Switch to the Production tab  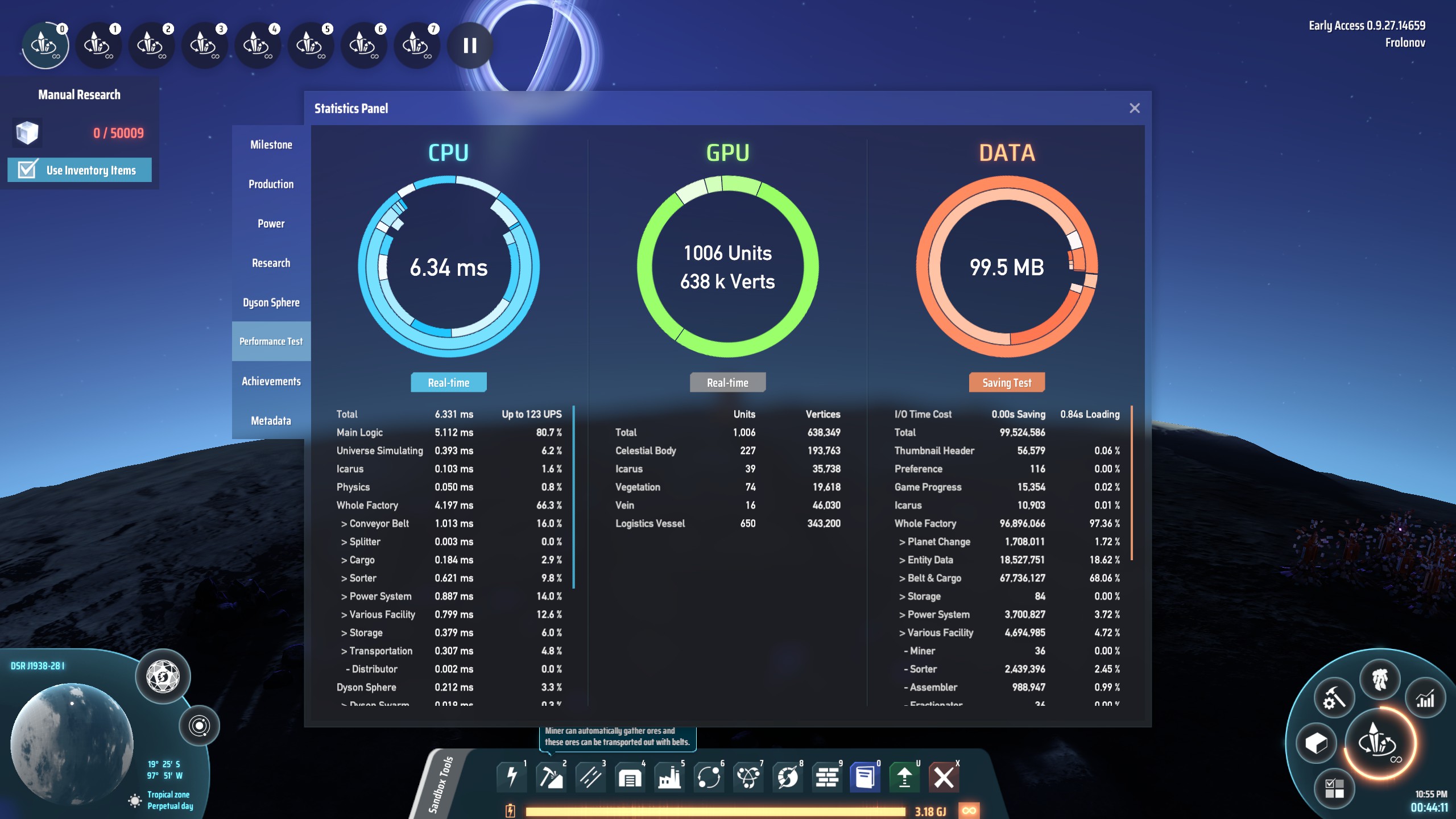coord(271,184)
